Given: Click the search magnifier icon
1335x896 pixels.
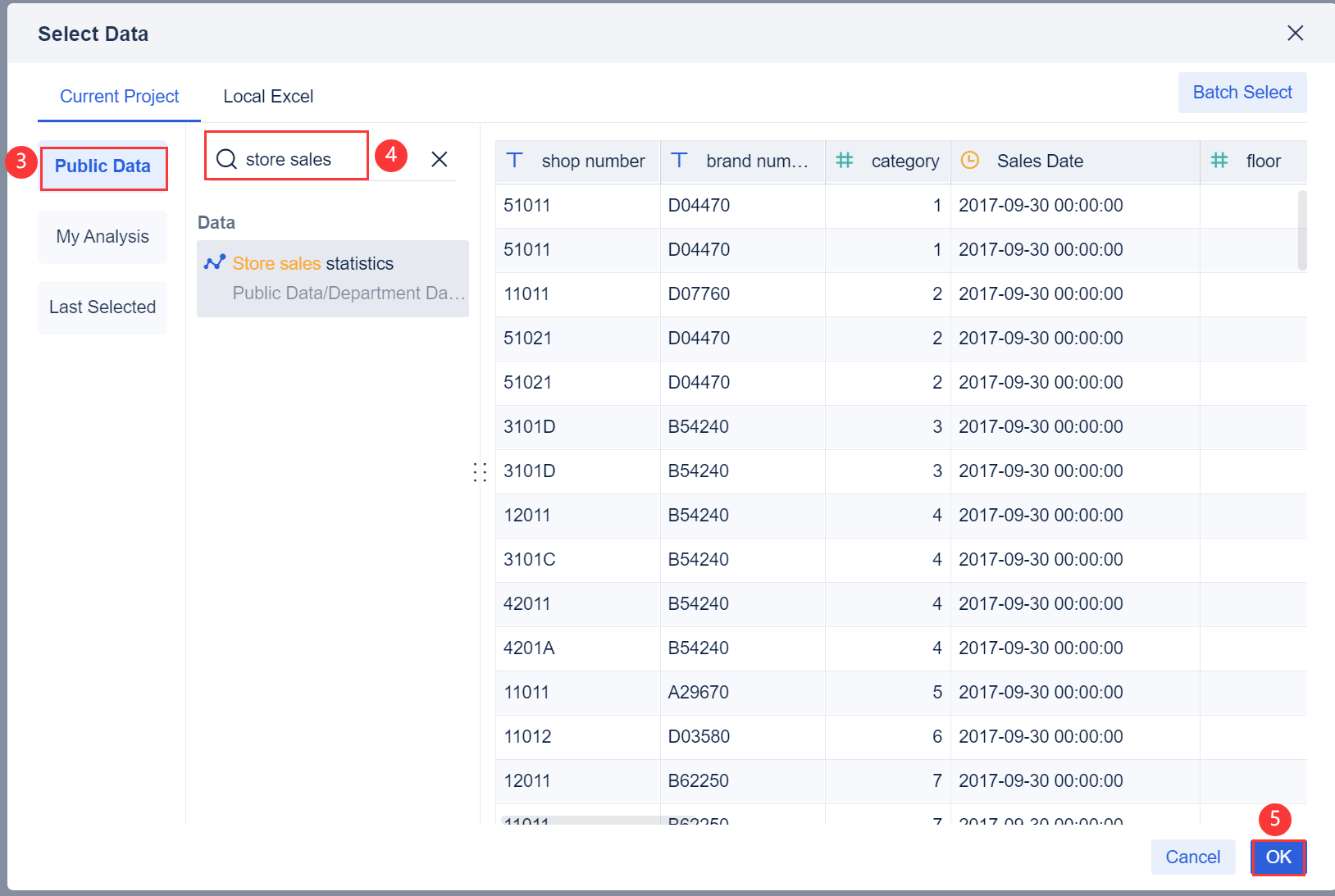Looking at the screenshot, I should tap(225, 158).
